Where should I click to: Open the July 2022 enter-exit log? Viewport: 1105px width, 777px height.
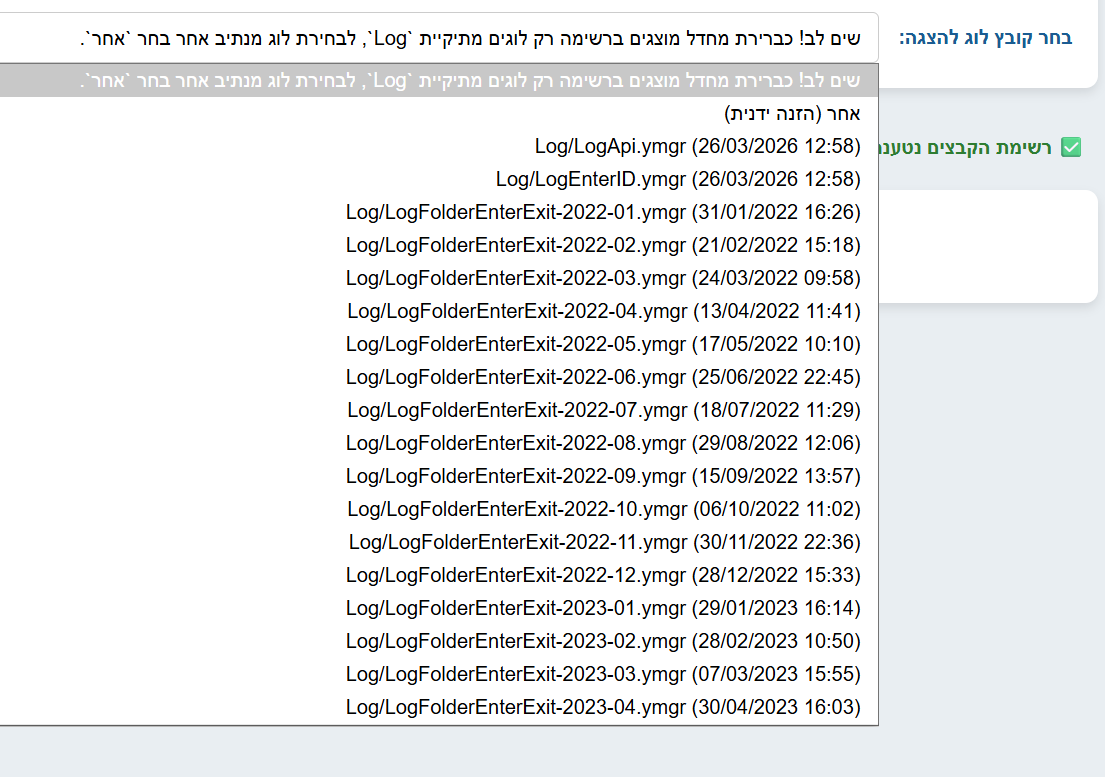point(603,409)
